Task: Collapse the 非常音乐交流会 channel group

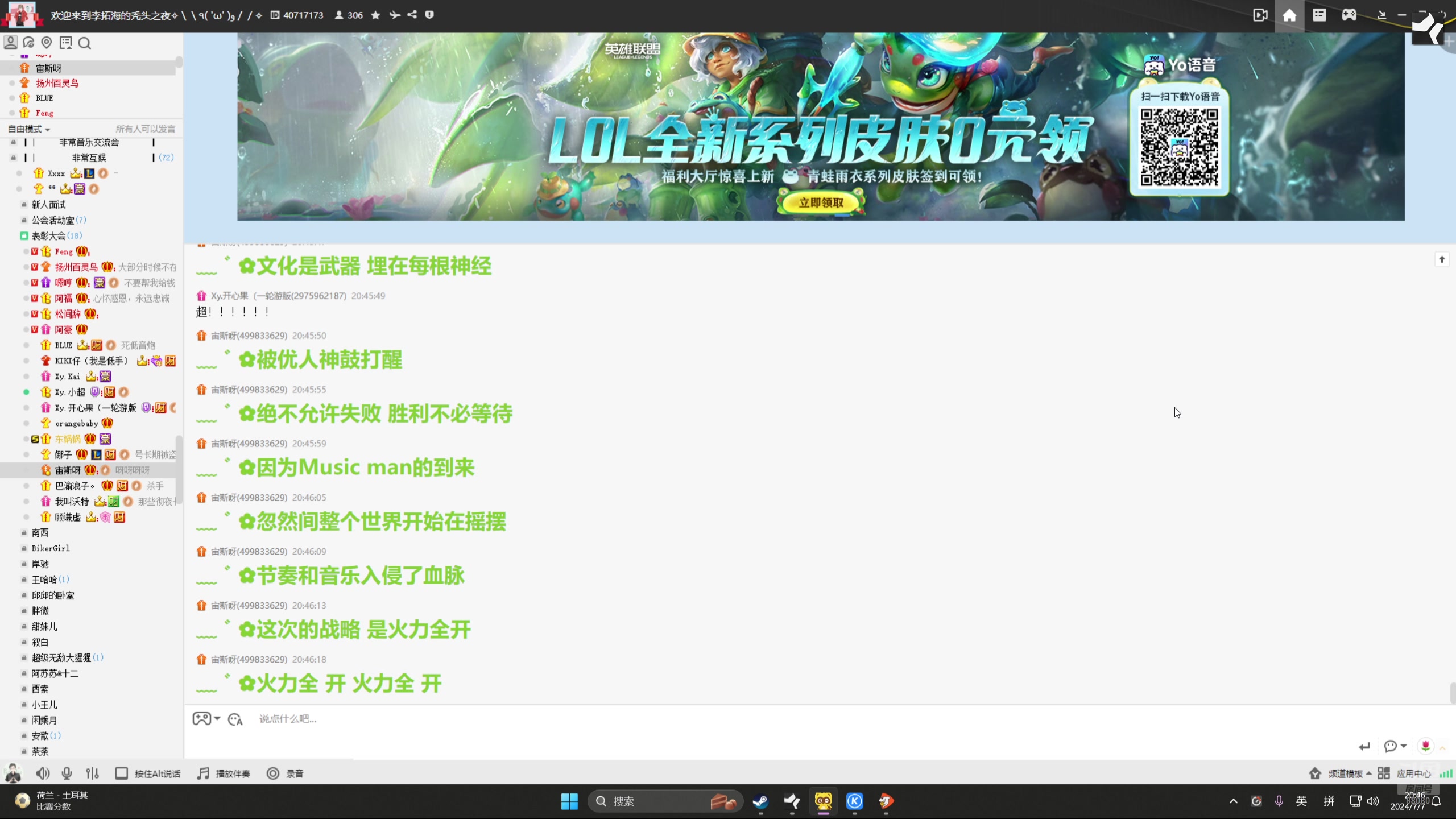Action: (x=14, y=142)
